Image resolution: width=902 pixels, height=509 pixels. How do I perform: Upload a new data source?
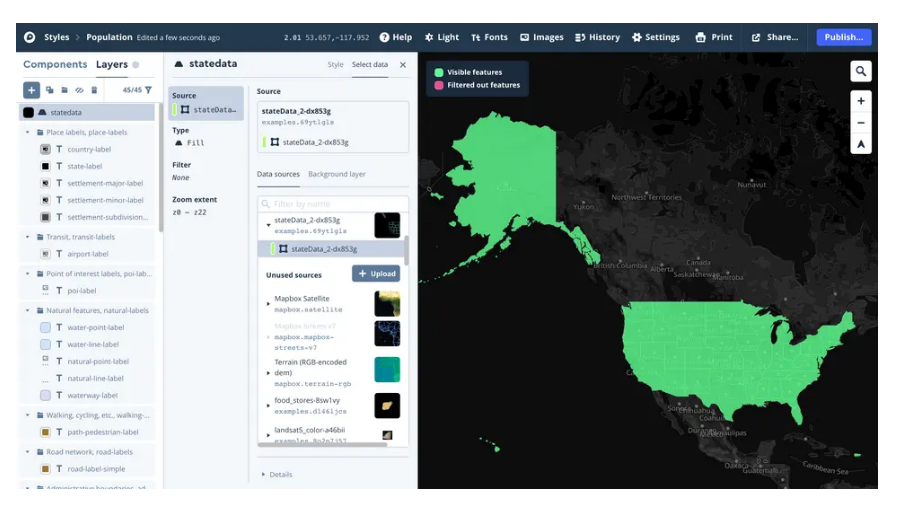coord(376,274)
